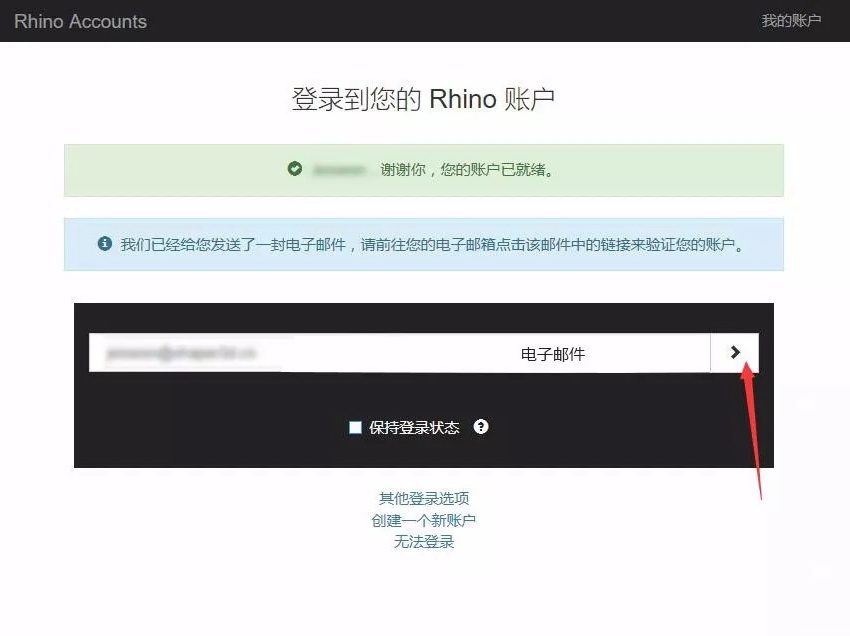Click the help question mark next to 保持登录状态
The image size is (850, 636).
pyautogui.click(x=481, y=427)
